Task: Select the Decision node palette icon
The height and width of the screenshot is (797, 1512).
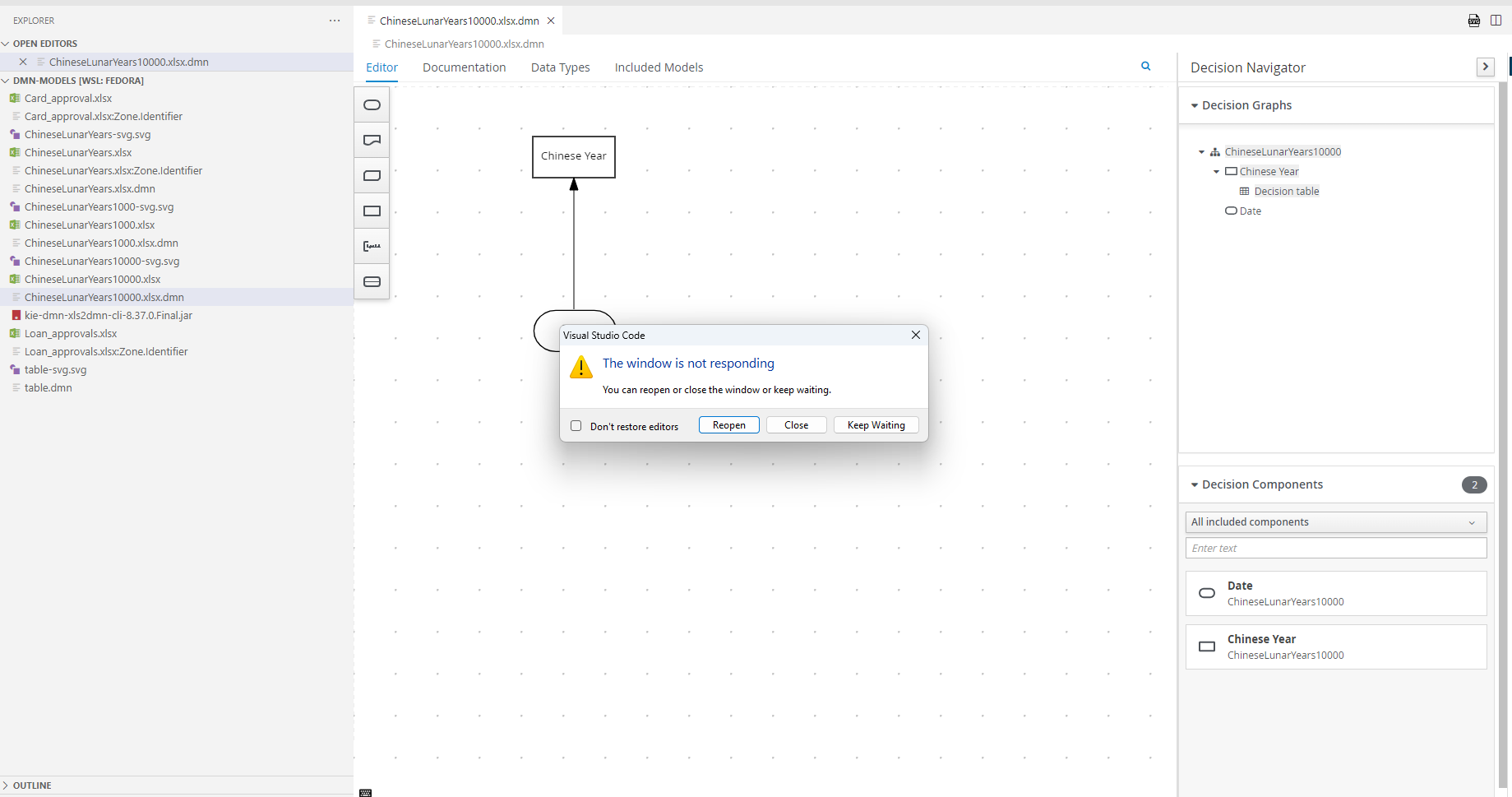Action: click(x=372, y=211)
